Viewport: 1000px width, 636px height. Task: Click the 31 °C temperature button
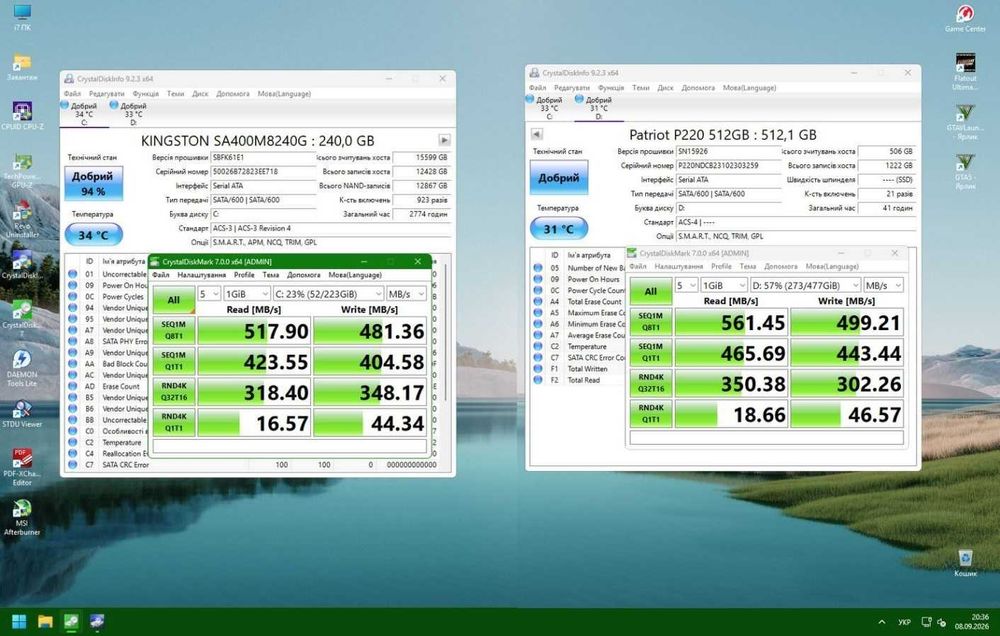559,228
